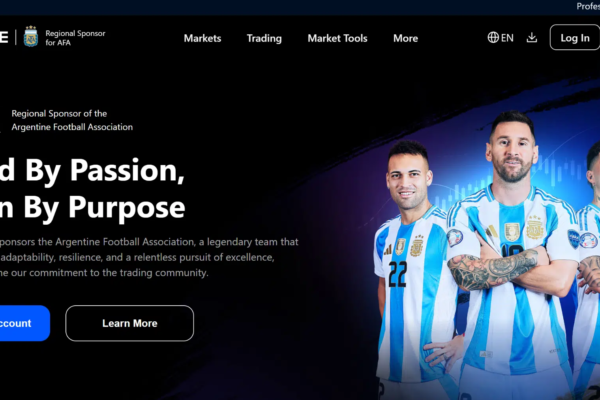Image resolution: width=600 pixels, height=400 pixels.
Task: Click the Log In button
Action: pos(575,38)
